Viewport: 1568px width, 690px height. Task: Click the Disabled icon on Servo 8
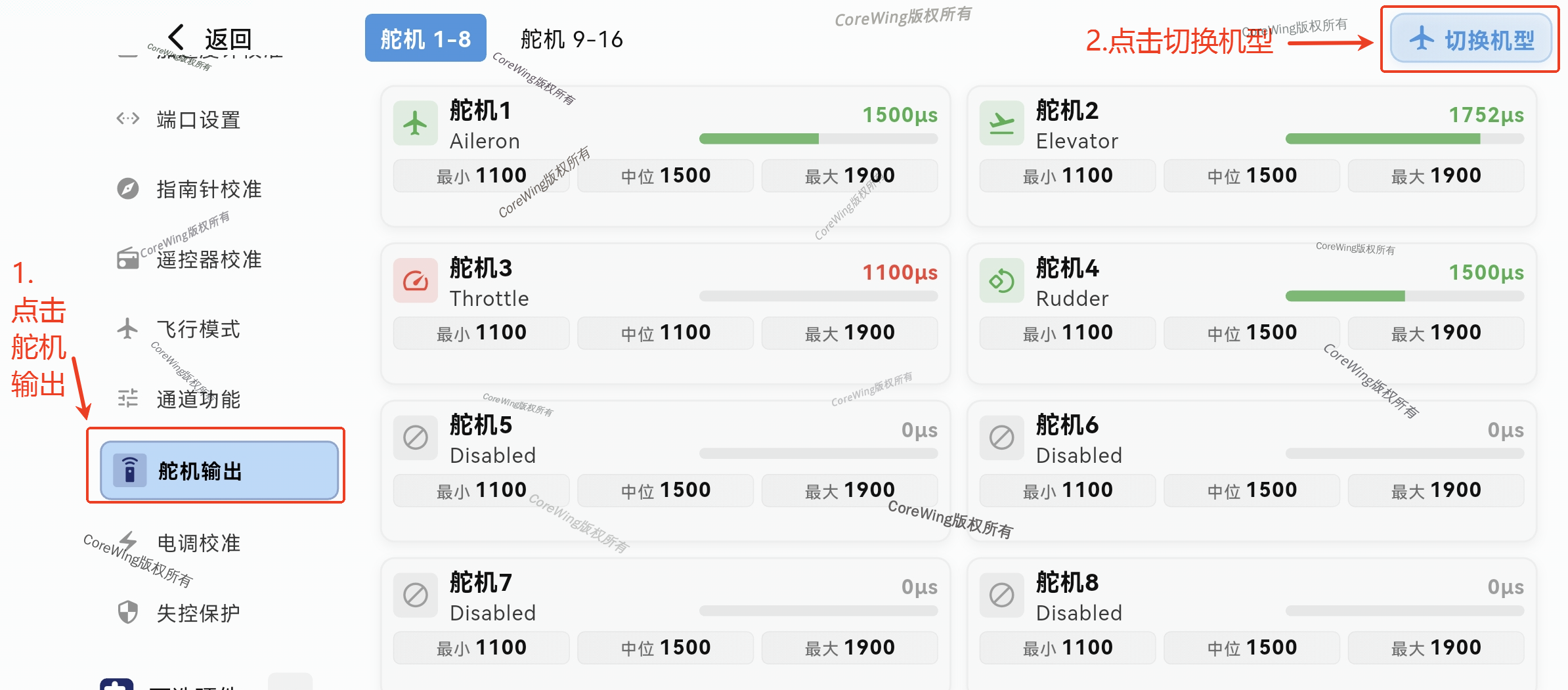point(1001,595)
